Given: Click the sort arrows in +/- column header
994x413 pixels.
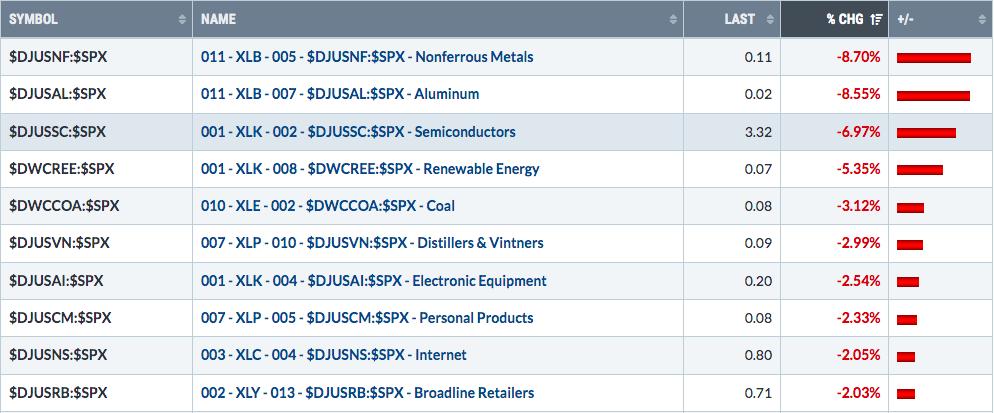Looking at the screenshot, I should pyautogui.click(x=983, y=20).
